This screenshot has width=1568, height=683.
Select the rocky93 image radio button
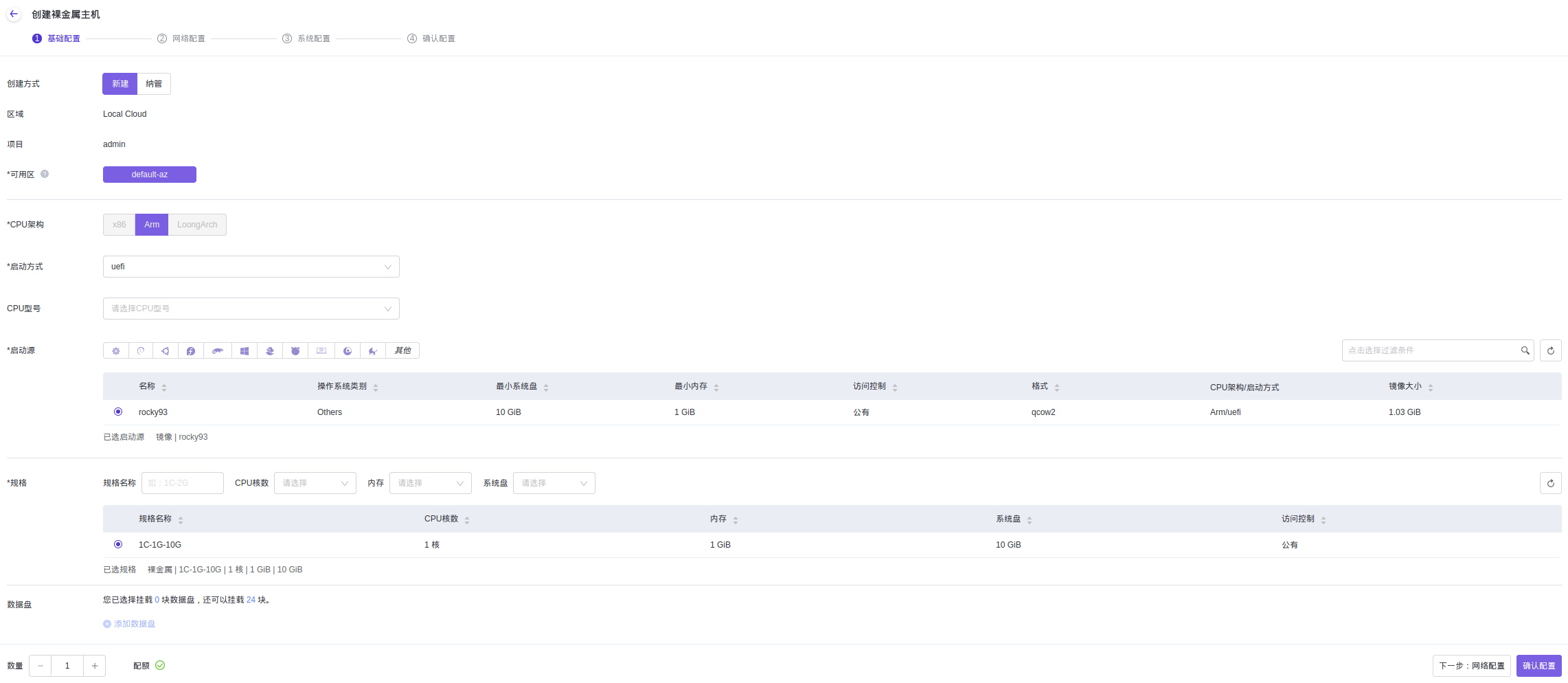coord(118,412)
